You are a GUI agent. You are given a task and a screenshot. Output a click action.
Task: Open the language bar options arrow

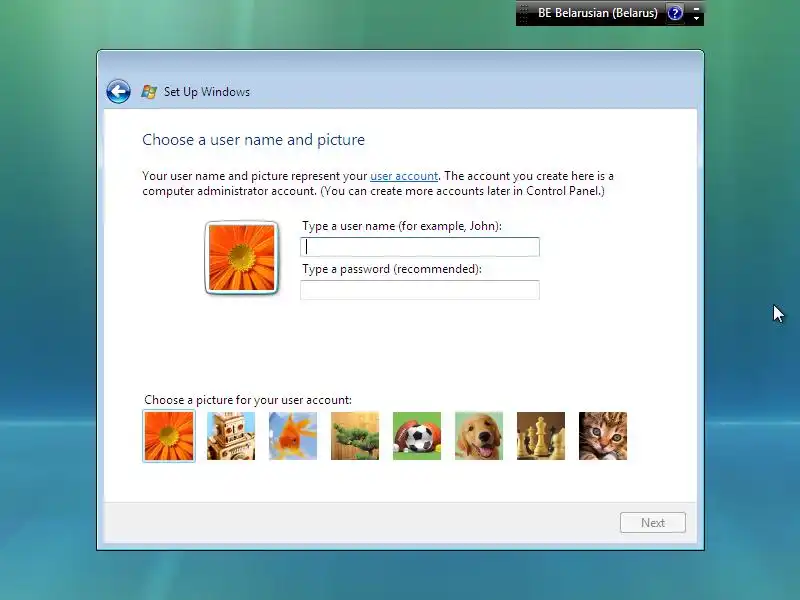point(696,18)
